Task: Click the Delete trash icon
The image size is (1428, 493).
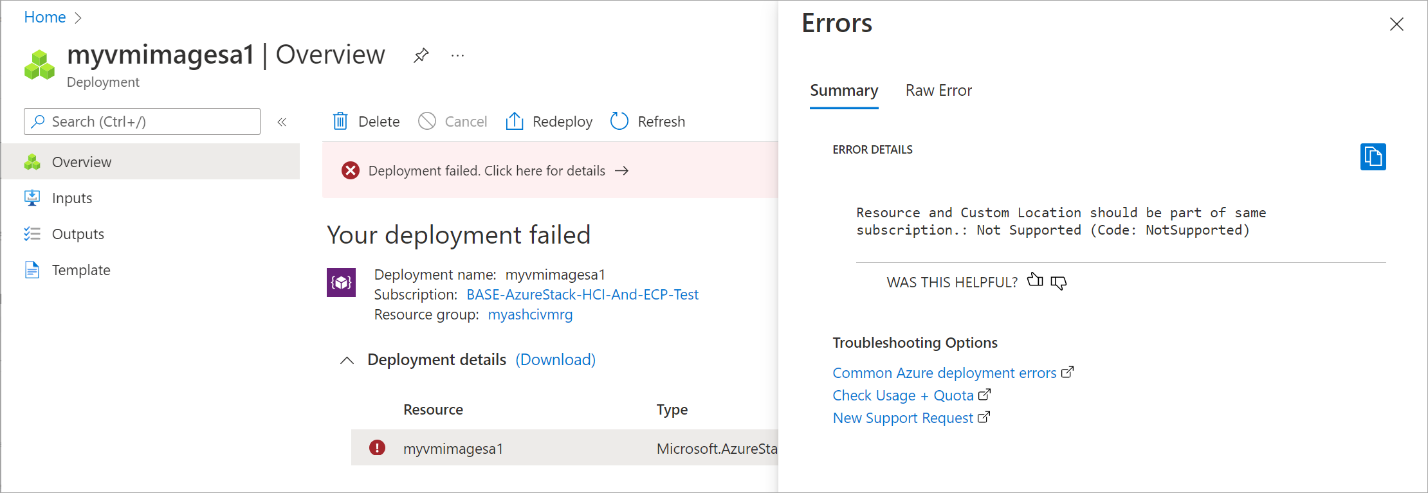Action: point(341,121)
